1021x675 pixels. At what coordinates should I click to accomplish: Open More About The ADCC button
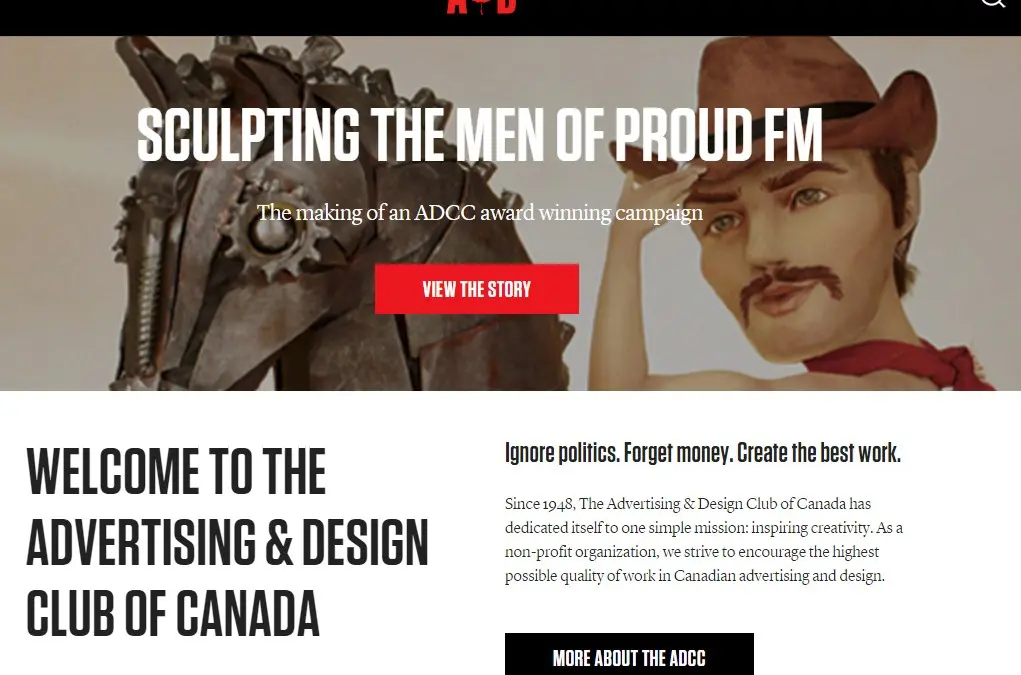pyautogui.click(x=629, y=654)
